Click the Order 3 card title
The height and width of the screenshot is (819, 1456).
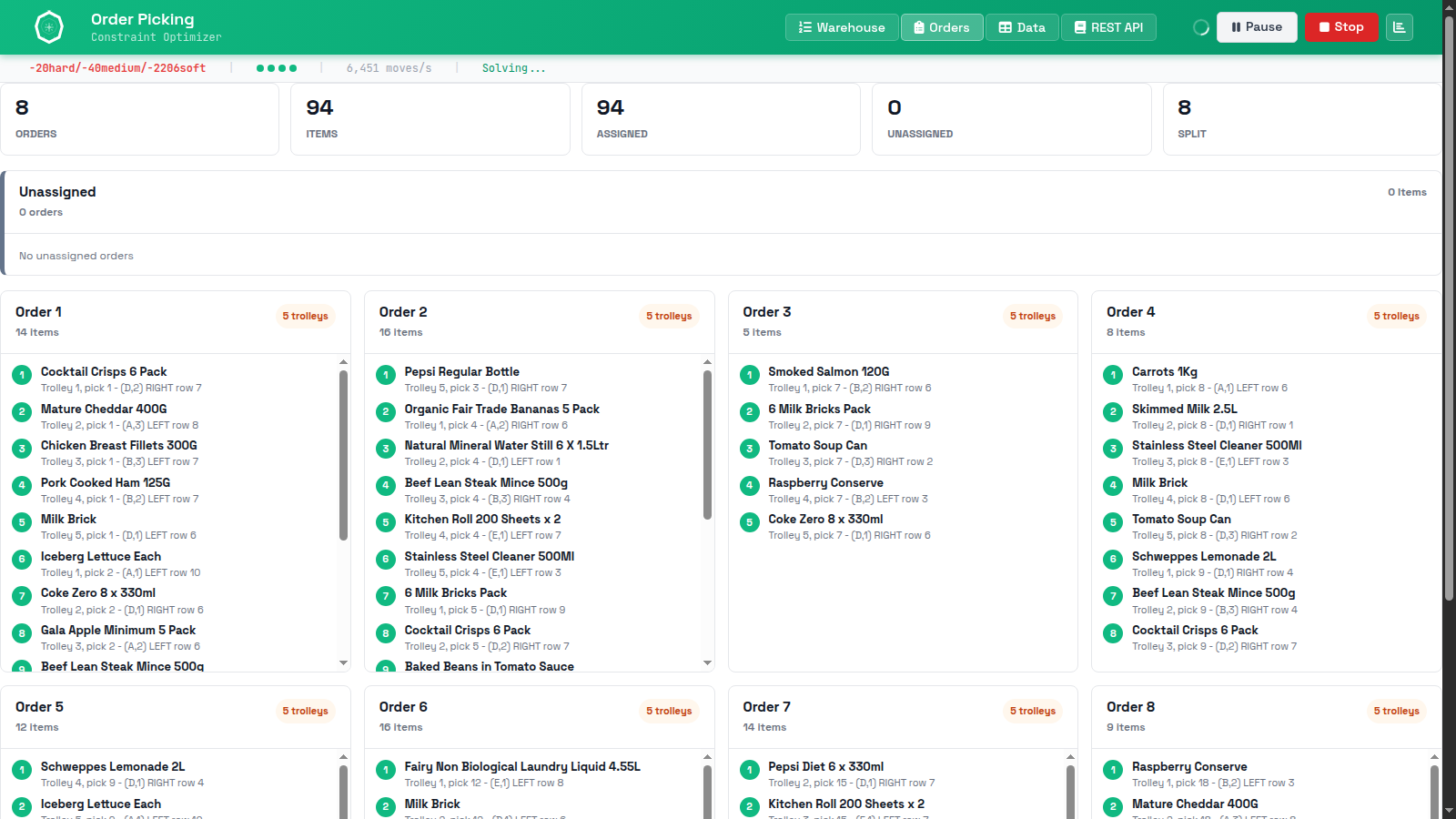(767, 312)
